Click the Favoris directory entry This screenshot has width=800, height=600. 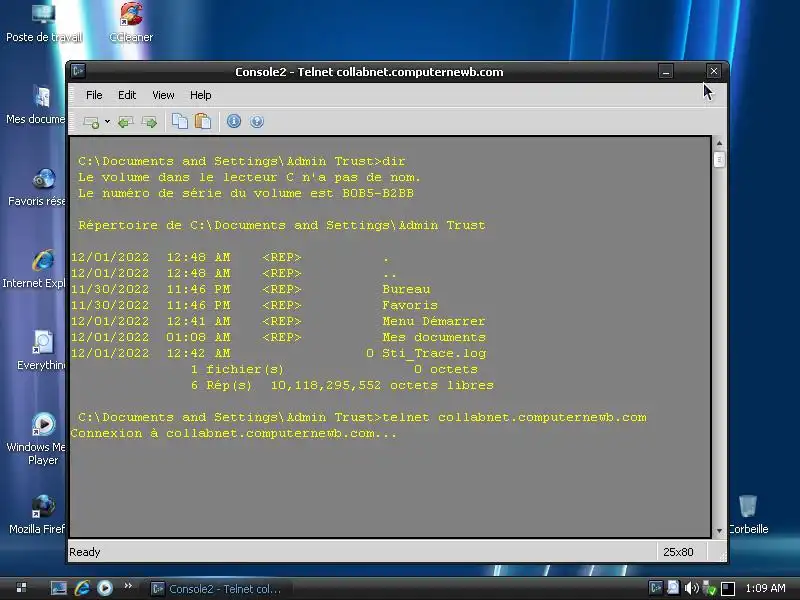click(x=410, y=305)
